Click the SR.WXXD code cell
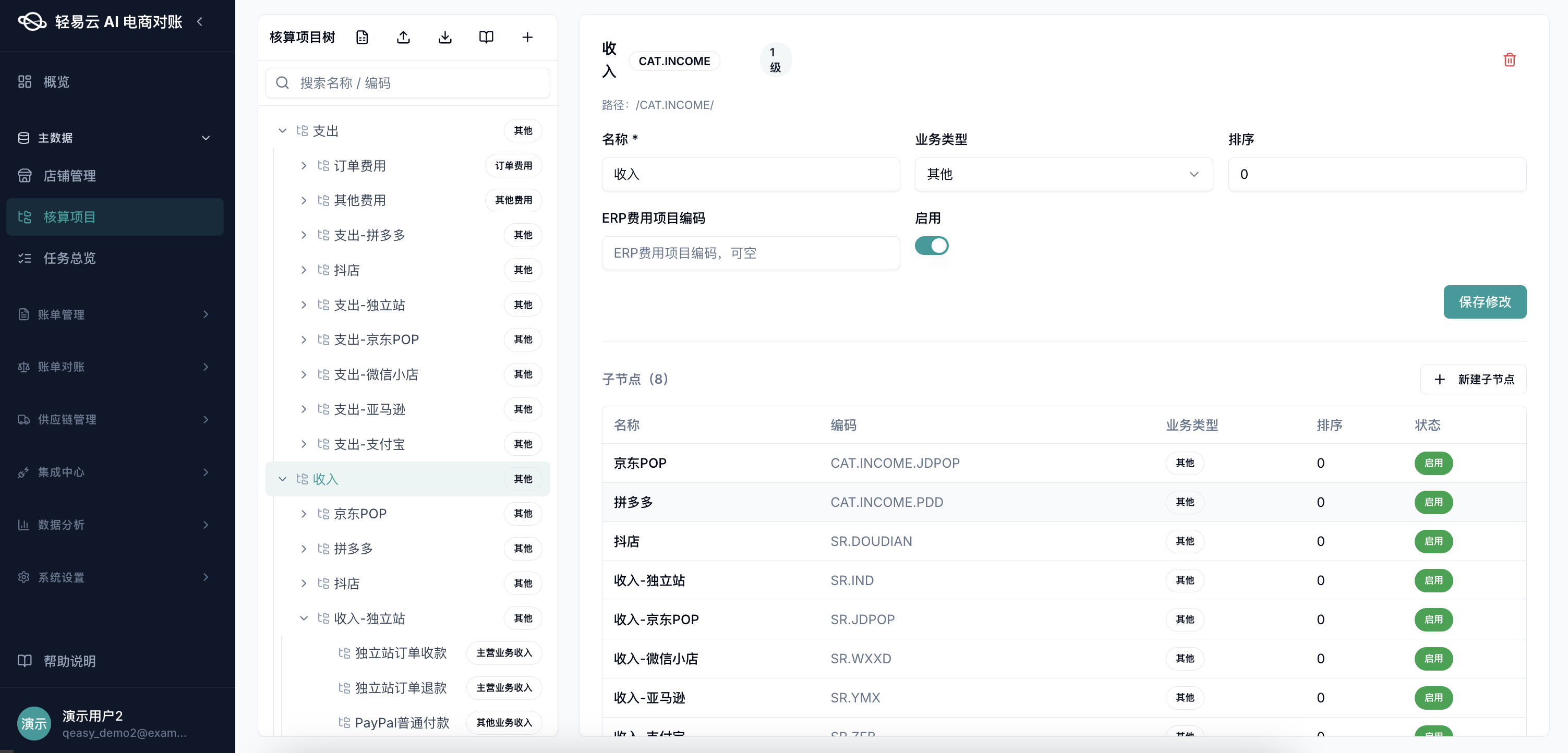The height and width of the screenshot is (753, 1568). pyautogui.click(x=861, y=659)
